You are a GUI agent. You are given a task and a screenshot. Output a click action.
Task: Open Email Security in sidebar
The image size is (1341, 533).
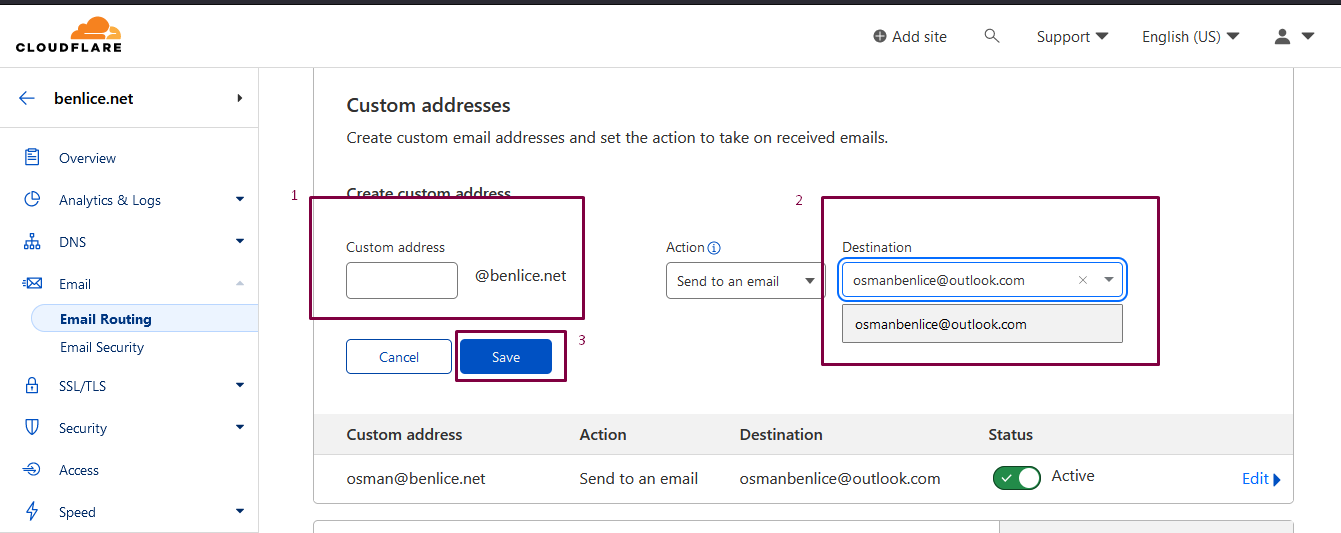coord(102,347)
